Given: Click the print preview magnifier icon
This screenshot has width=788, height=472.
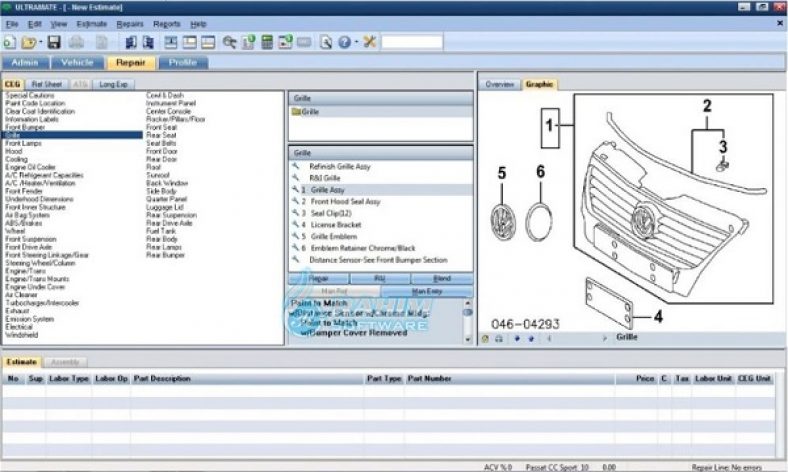Looking at the screenshot, I should click(325, 42).
